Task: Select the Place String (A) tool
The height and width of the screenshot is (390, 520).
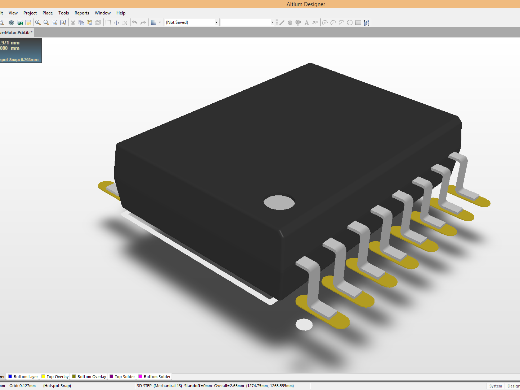Action: coord(307,22)
